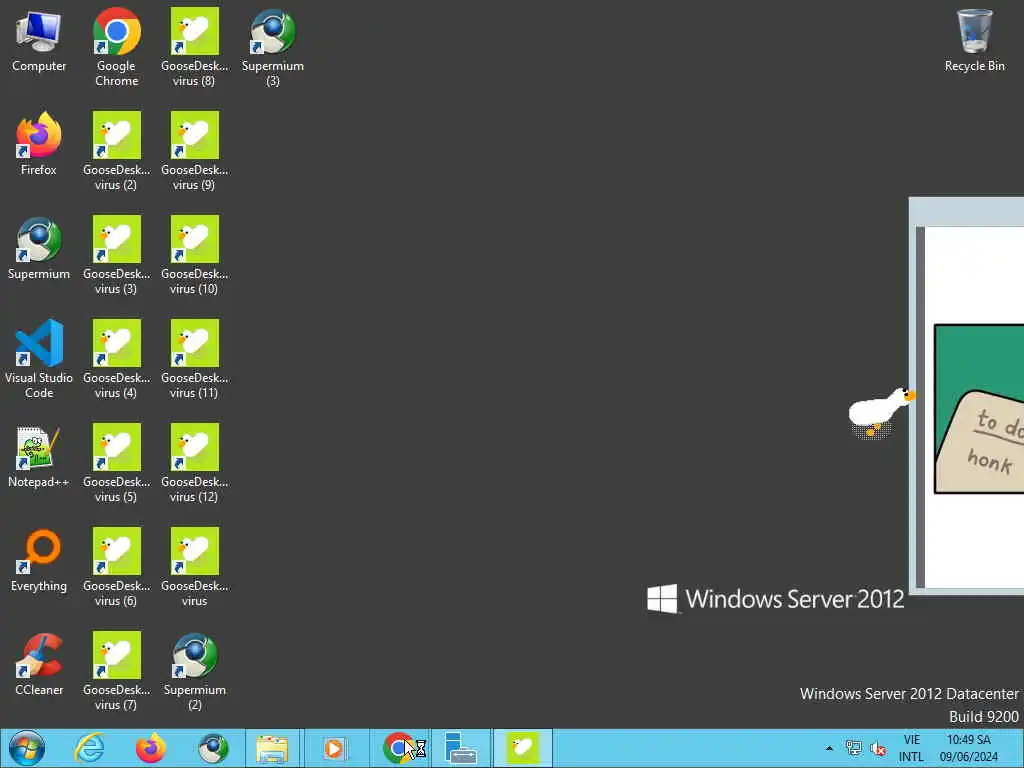Select the Visual Studio Code shortcut
Screen dimensions: 1024x768
[x=39, y=359]
